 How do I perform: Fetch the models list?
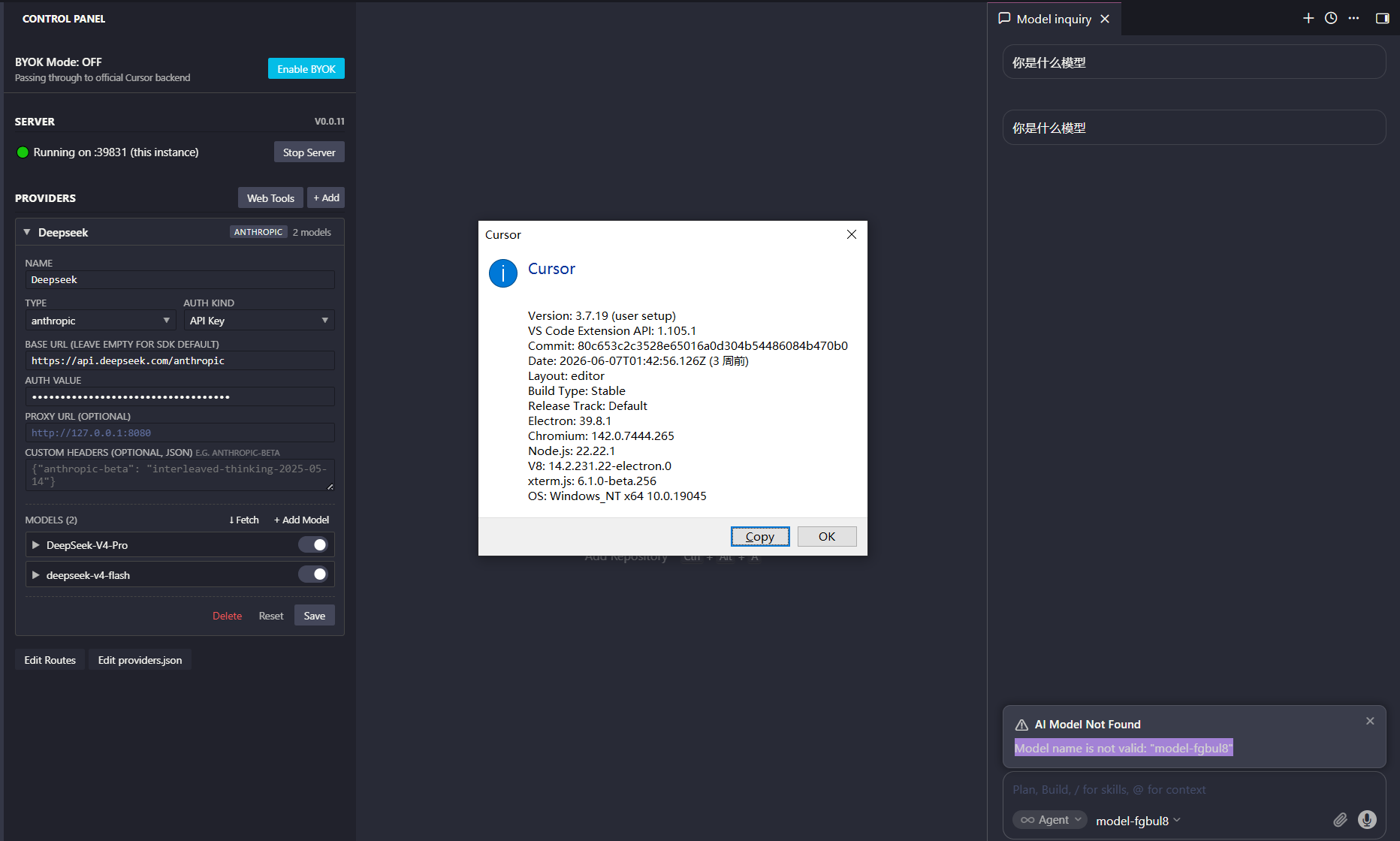[244, 520]
